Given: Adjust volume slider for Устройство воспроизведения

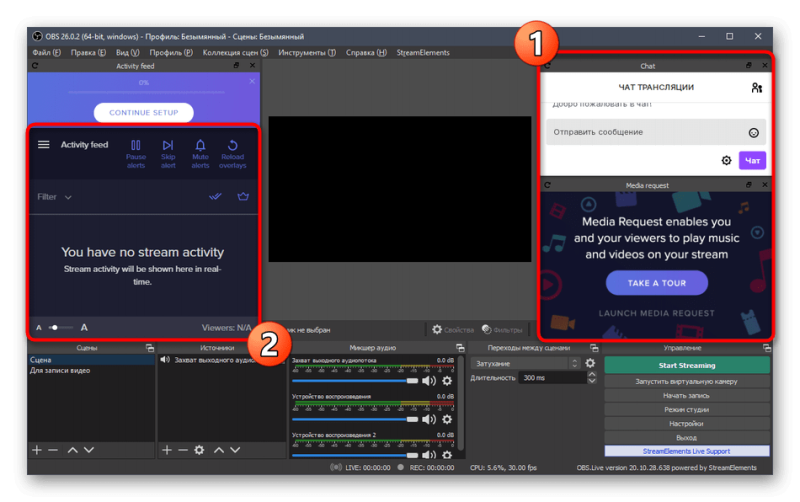Looking at the screenshot, I should pyautogui.click(x=355, y=419).
